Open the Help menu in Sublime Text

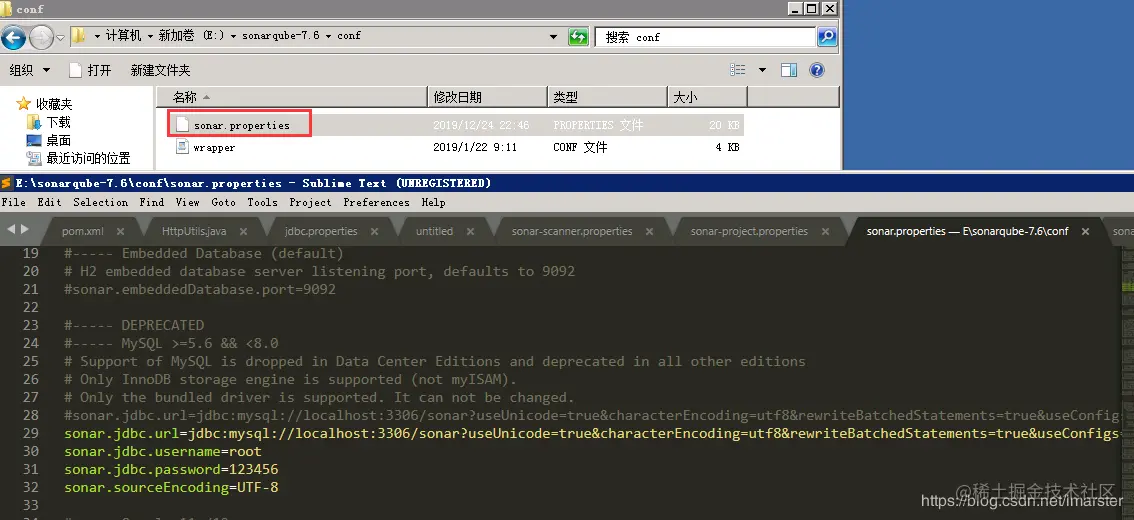(434, 203)
